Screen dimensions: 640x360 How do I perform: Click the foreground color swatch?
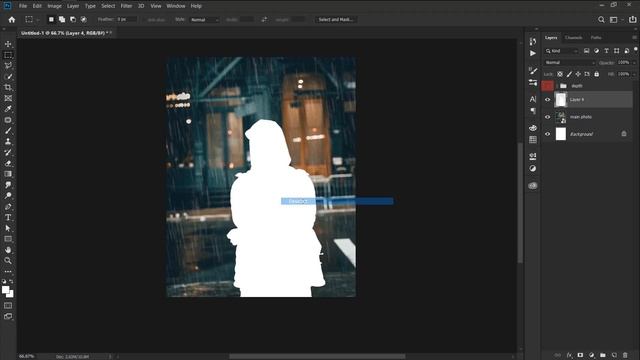[5, 290]
